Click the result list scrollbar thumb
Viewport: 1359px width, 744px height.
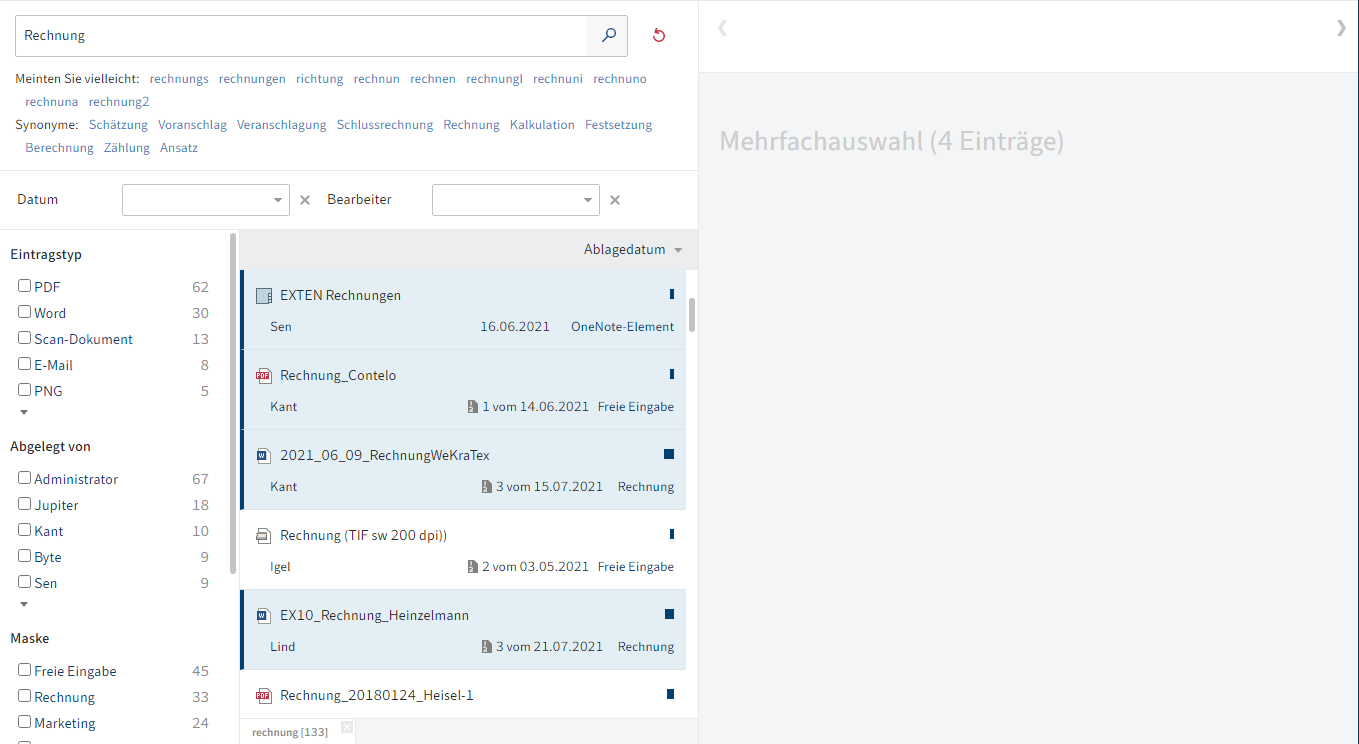(x=691, y=314)
